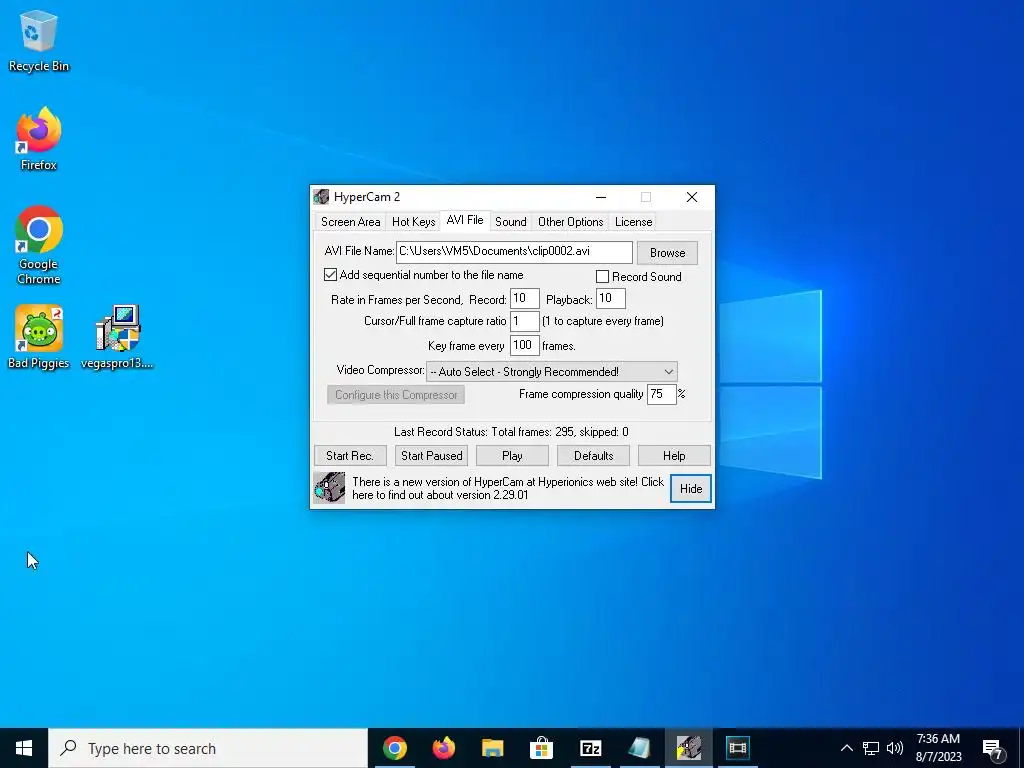Switch to the Hot Keys tab
The image size is (1024, 768).
413,222
